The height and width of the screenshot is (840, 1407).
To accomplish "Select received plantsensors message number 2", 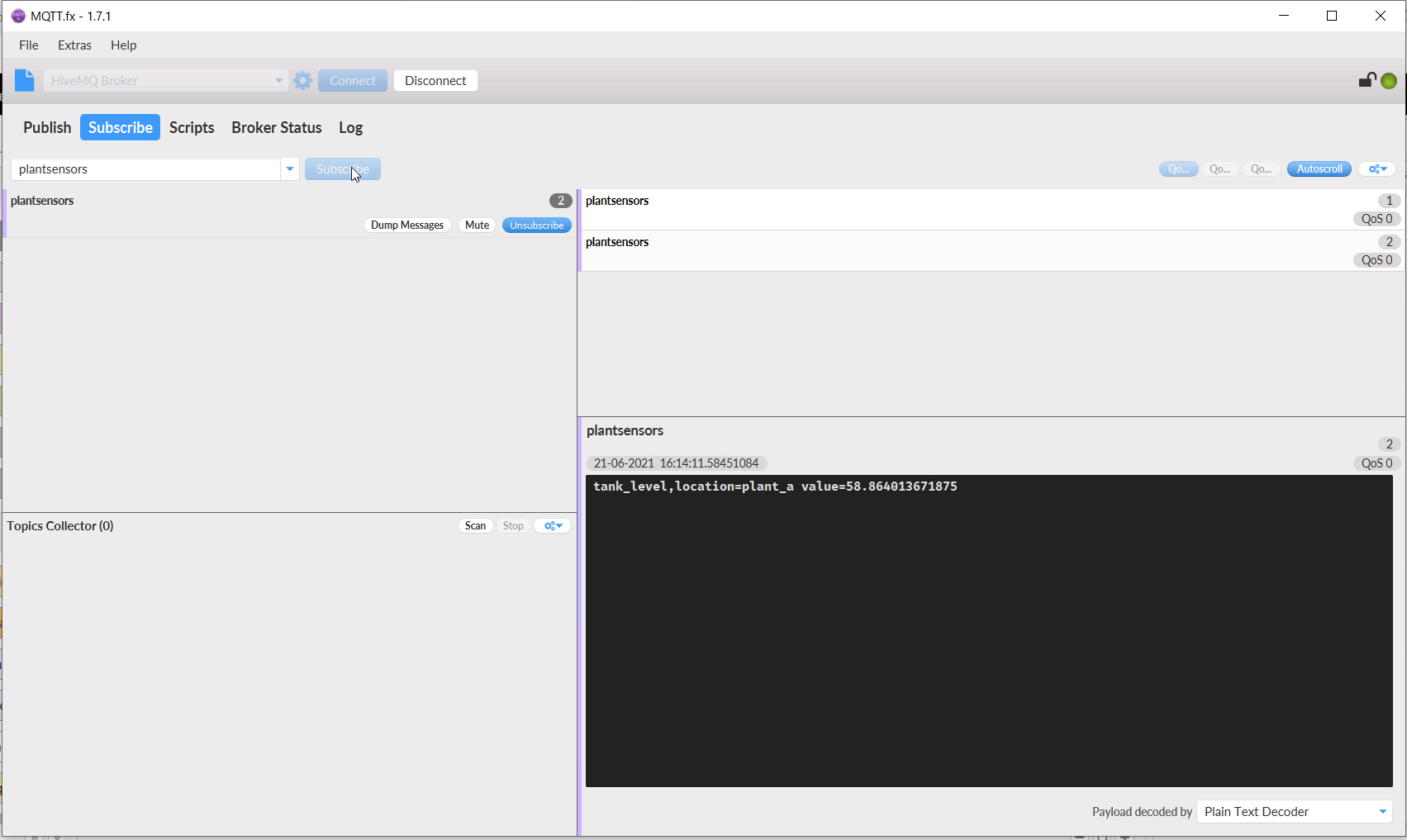I will 991,251.
